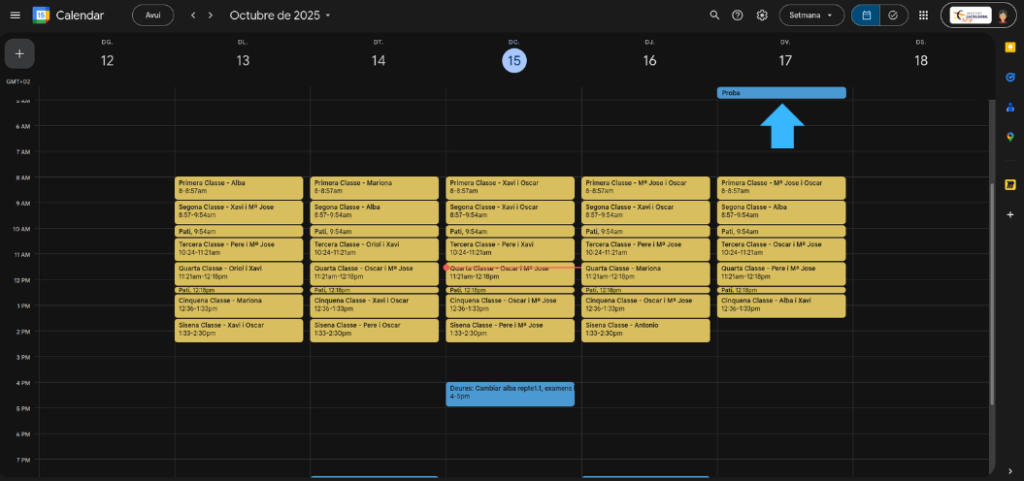
Task: Open the Proba event on Friday
Action: pos(781,93)
